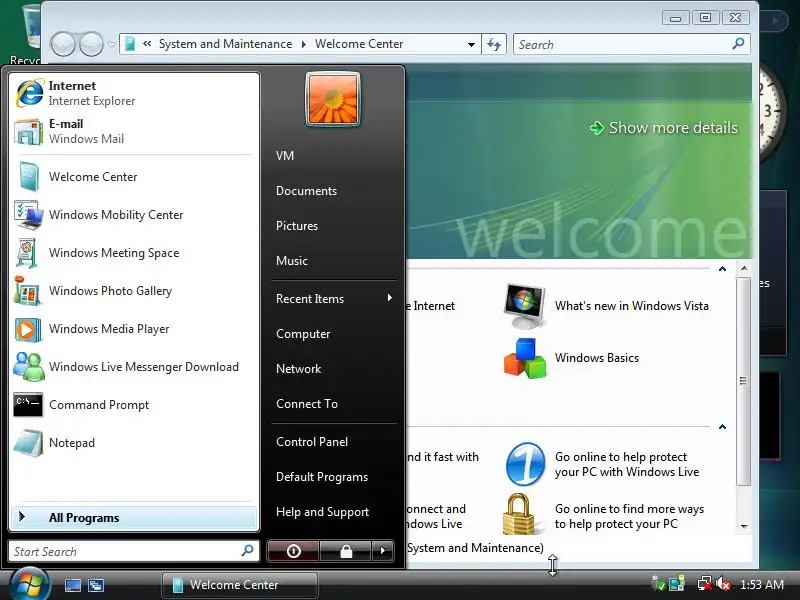Click the blue Windows Live OneCare icon
Screen dimensions: 800x600
tap(525, 464)
